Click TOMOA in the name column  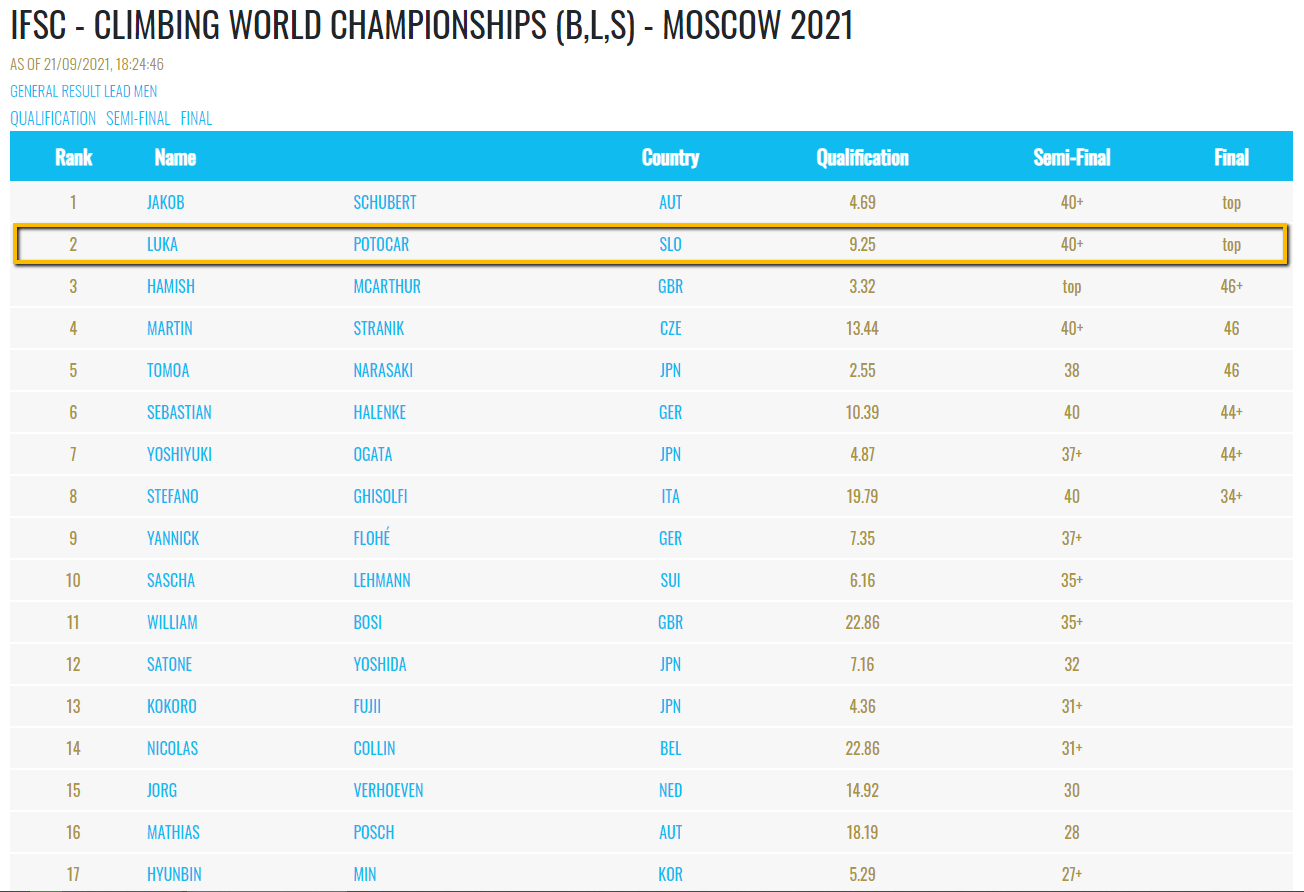point(168,370)
